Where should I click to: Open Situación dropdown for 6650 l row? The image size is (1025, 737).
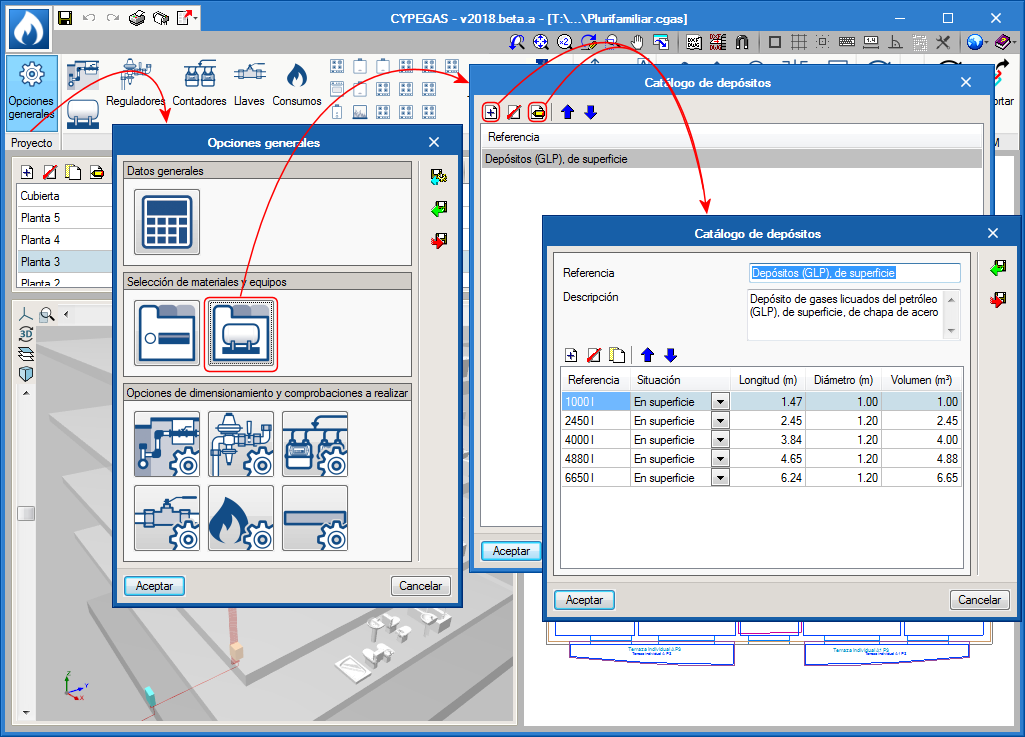coord(720,478)
